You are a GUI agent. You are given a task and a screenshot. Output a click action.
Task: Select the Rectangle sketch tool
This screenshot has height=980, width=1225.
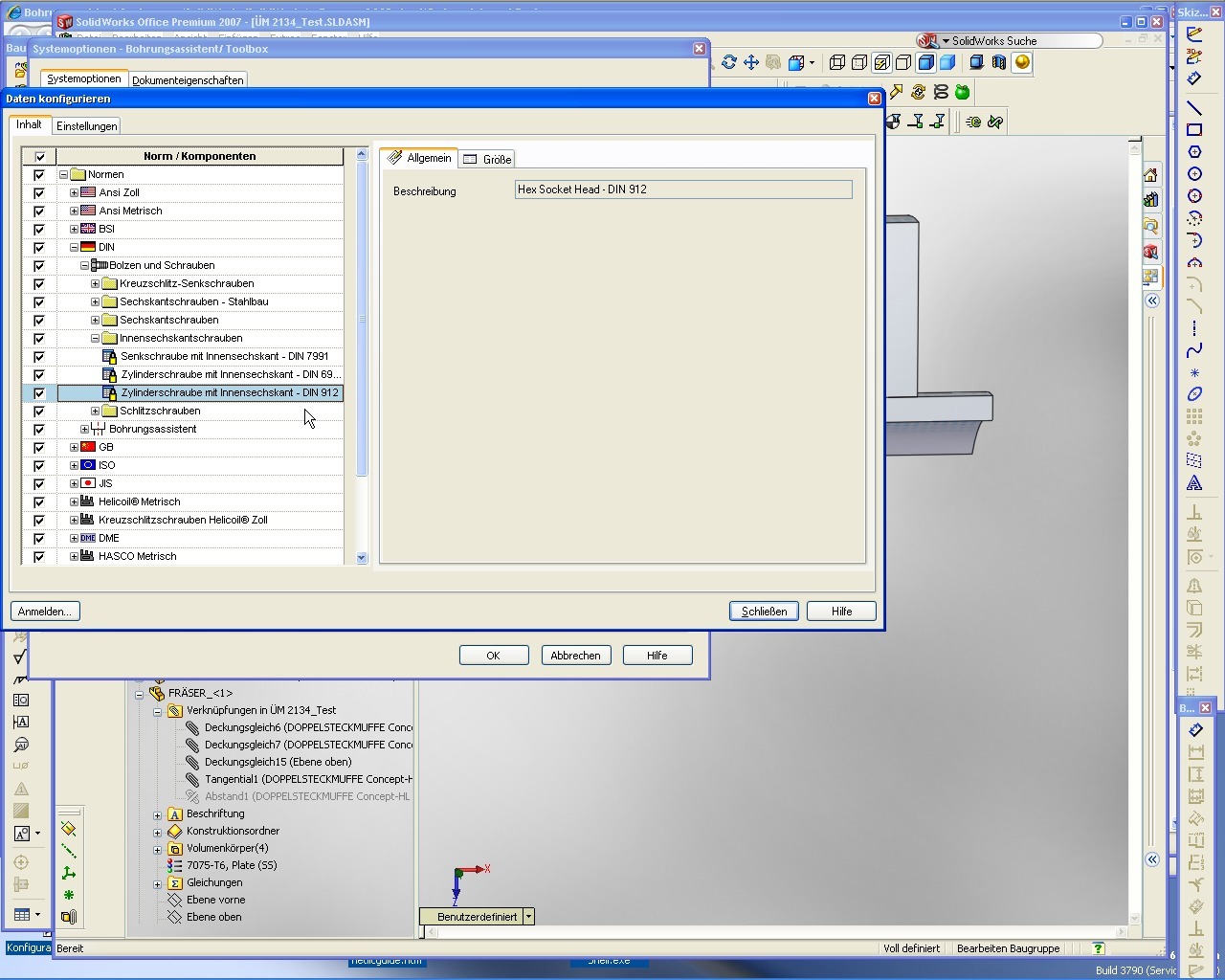(1194, 129)
